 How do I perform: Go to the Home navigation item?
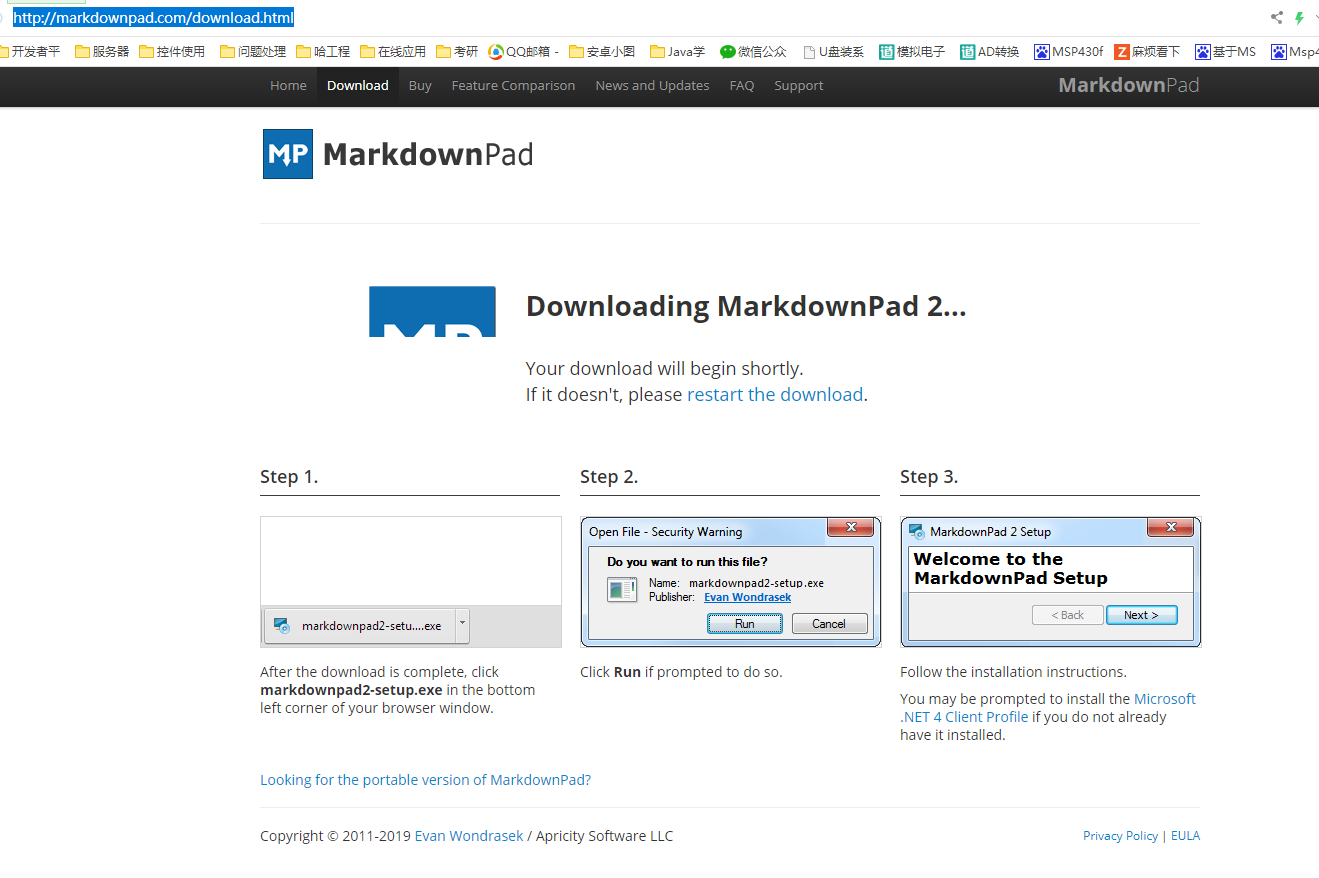pyautogui.click(x=288, y=85)
